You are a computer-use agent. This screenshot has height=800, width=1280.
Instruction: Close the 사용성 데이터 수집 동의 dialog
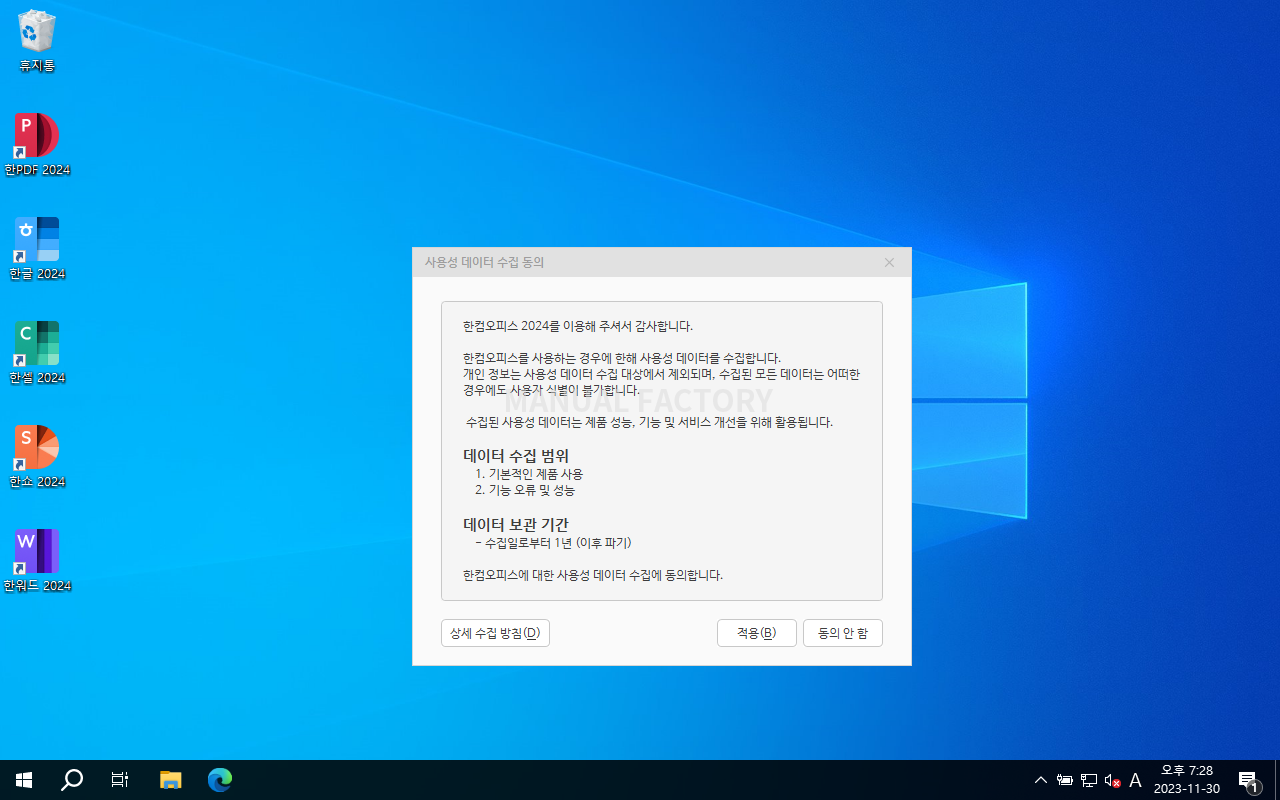click(890, 263)
